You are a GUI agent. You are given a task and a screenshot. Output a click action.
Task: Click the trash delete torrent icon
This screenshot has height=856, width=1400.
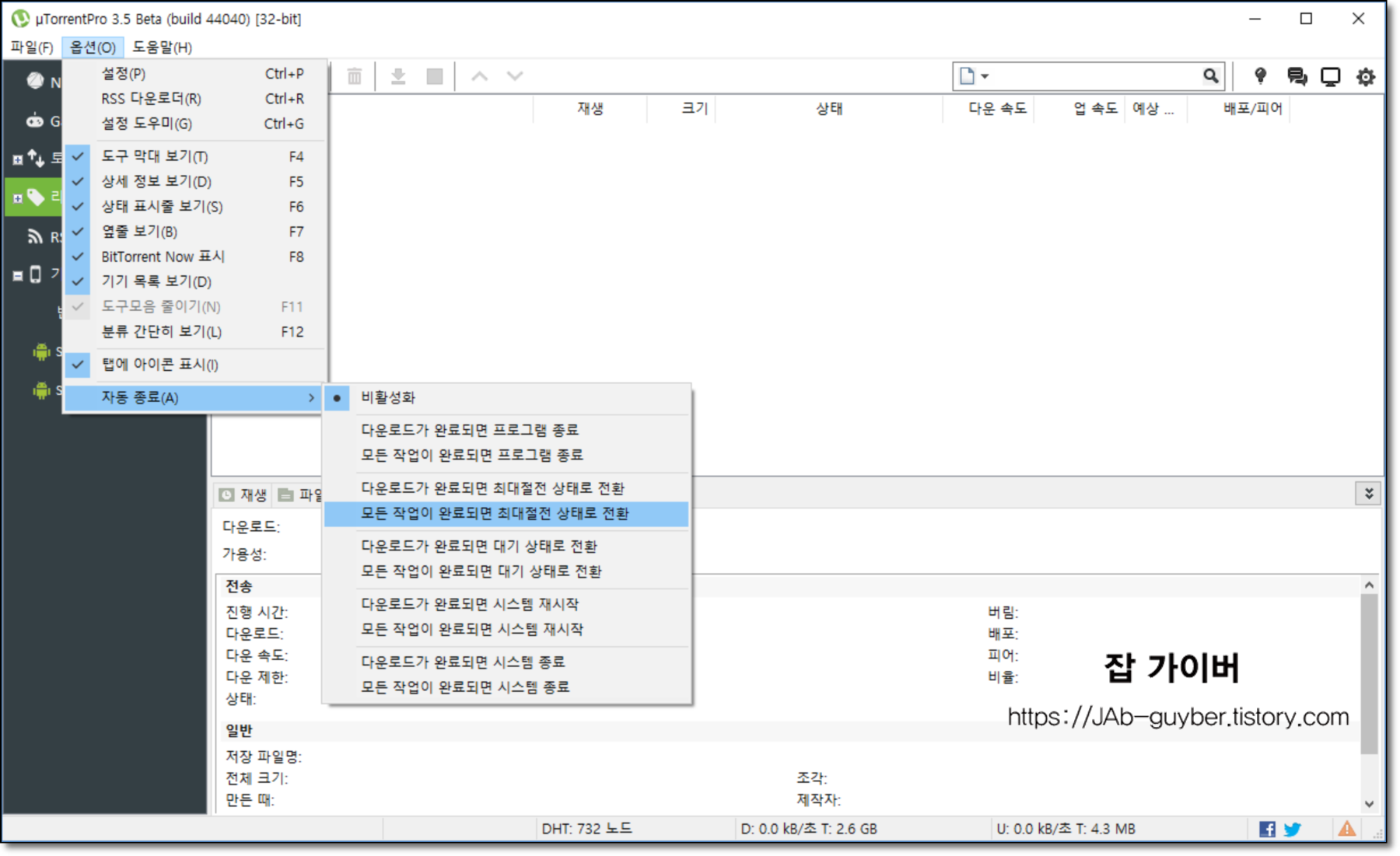coord(355,76)
